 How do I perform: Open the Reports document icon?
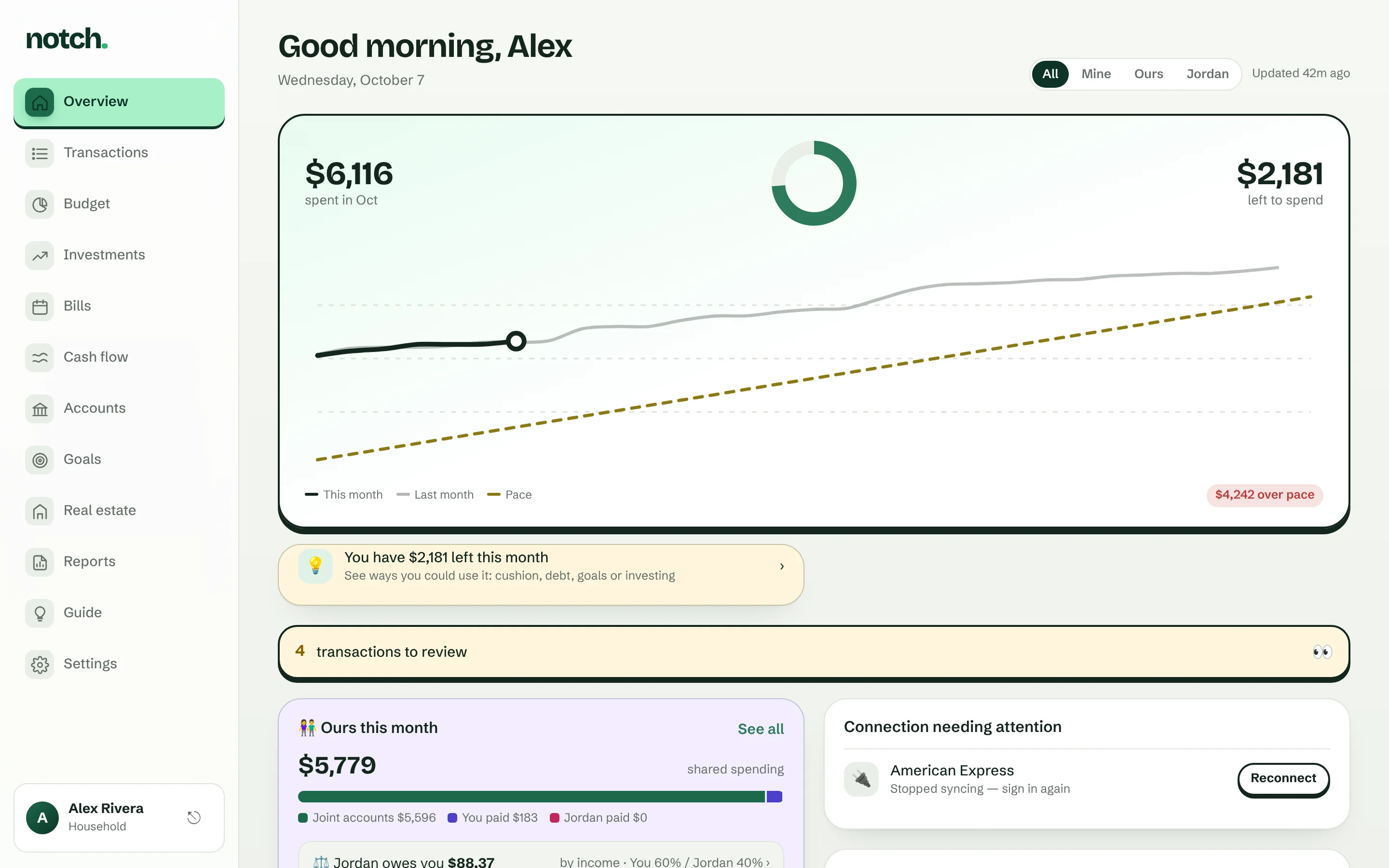coord(40,562)
